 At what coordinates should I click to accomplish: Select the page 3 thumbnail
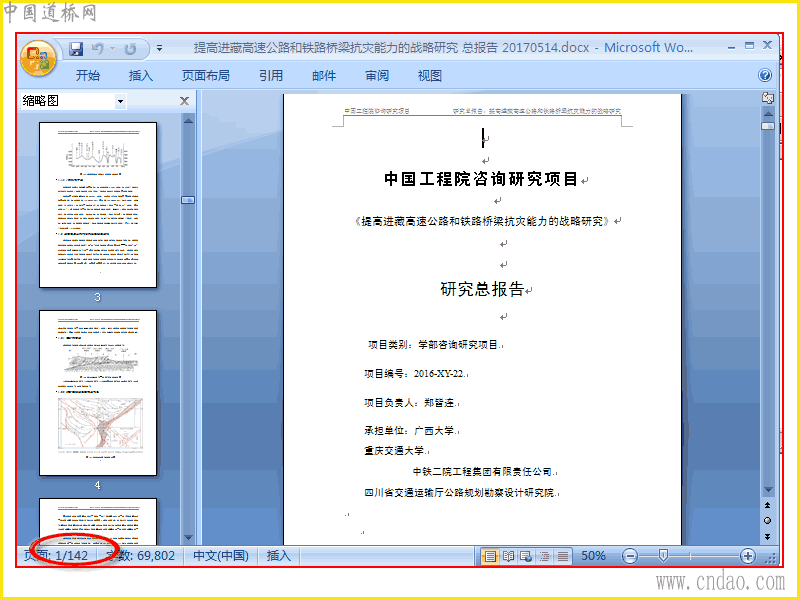click(98, 205)
